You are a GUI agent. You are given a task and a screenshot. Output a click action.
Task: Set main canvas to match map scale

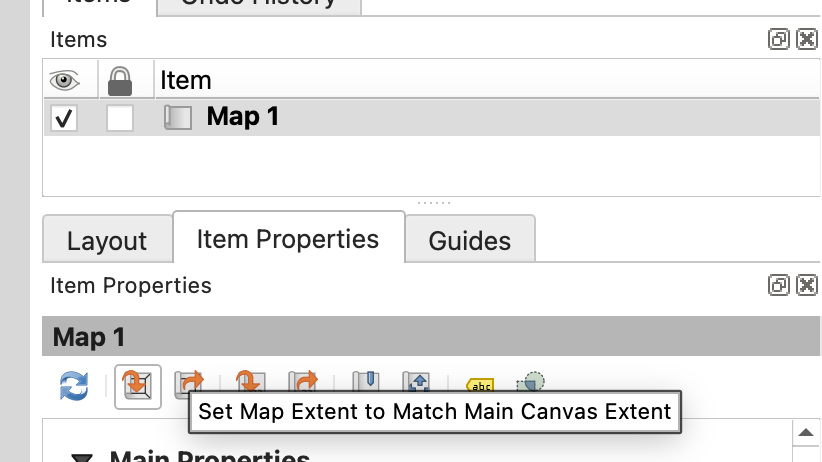(x=302, y=384)
